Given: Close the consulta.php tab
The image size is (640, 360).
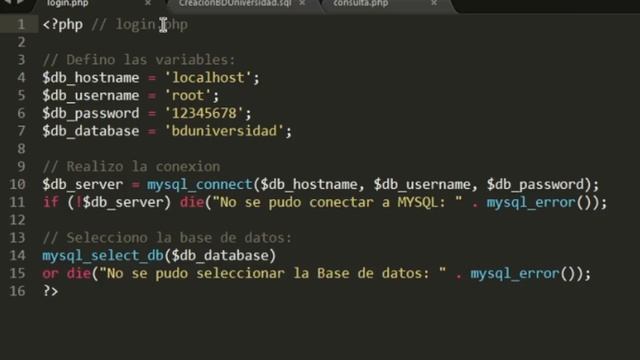Looking at the screenshot, I should click(x=434, y=3).
